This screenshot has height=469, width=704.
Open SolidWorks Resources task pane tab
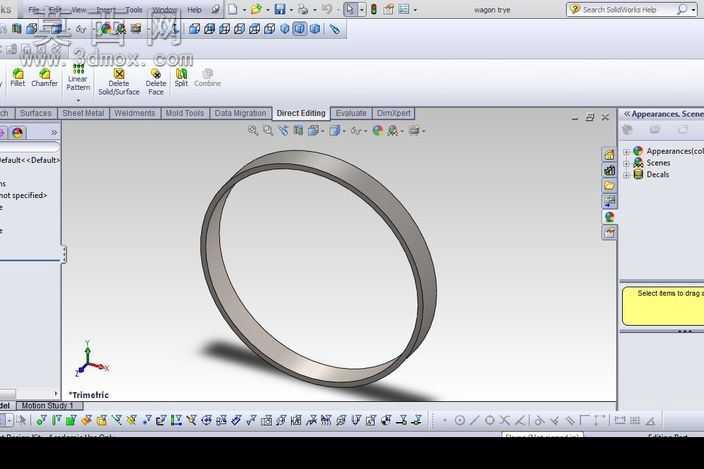point(609,155)
